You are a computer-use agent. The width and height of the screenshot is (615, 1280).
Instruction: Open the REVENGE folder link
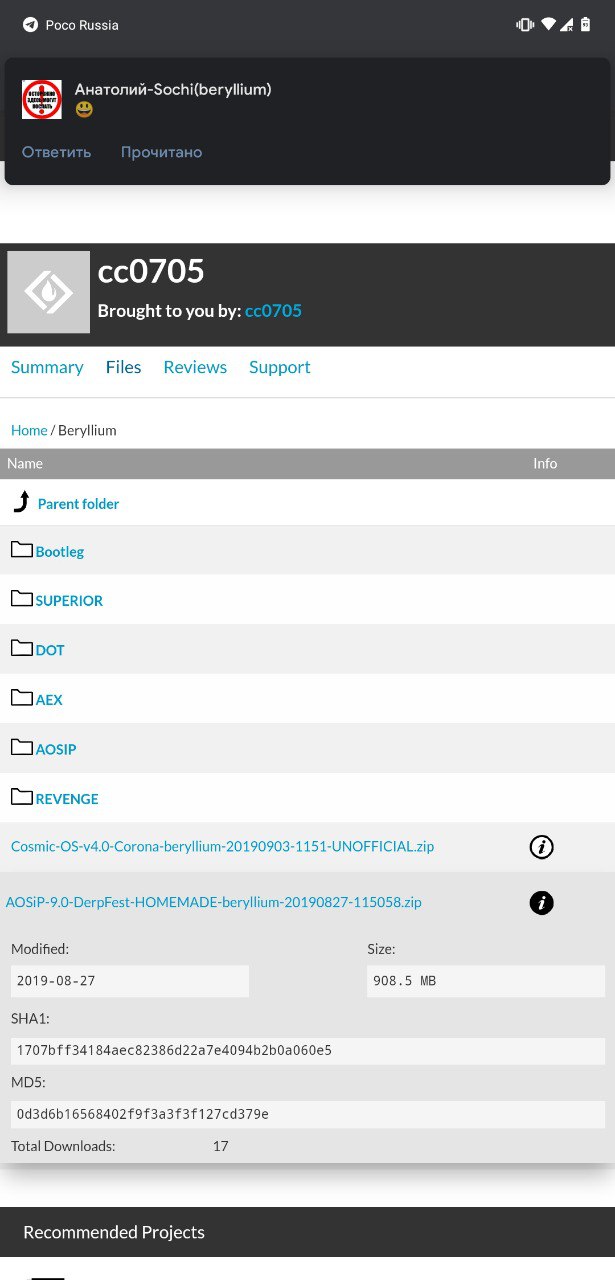tap(67, 799)
